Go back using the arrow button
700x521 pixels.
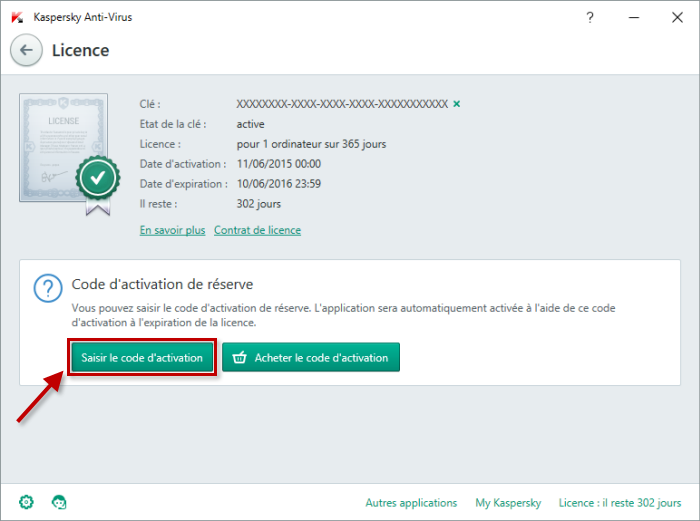[27, 50]
